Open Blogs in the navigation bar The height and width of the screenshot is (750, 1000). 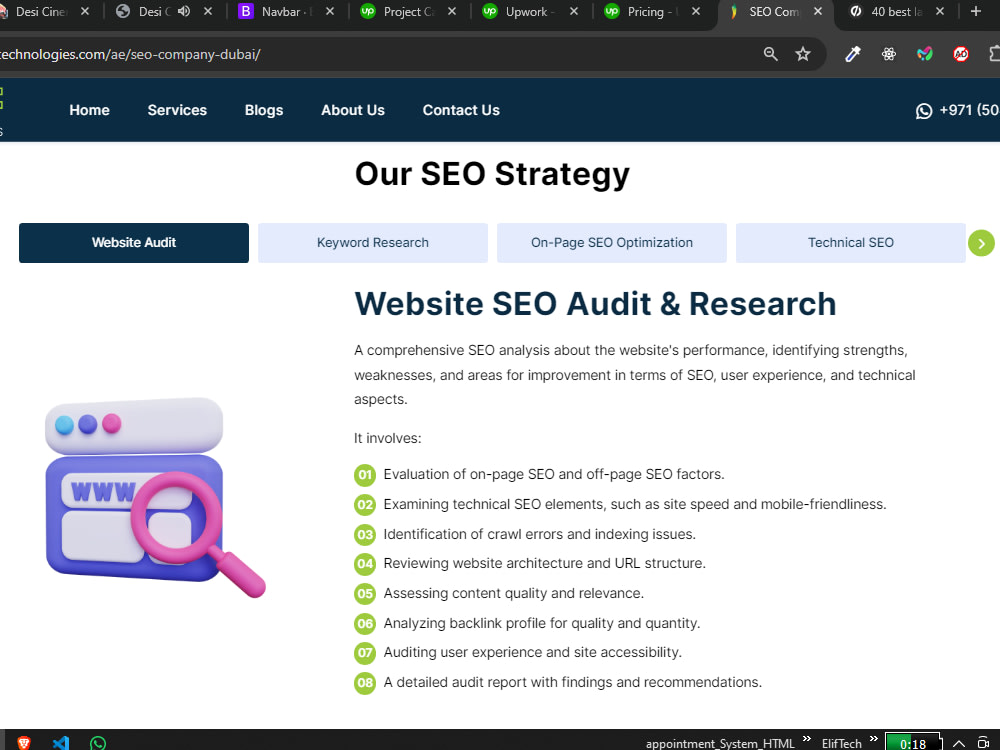(x=264, y=110)
